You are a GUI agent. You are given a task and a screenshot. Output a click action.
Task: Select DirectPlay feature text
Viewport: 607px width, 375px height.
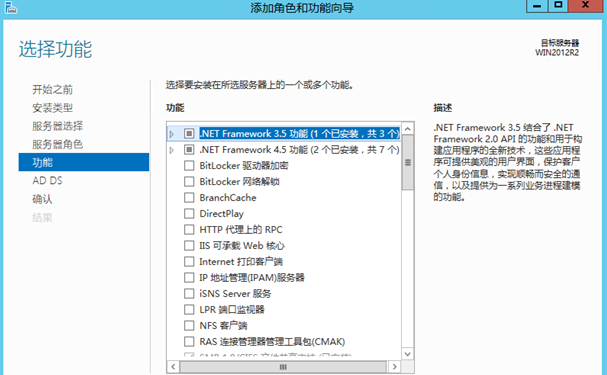[x=221, y=214]
